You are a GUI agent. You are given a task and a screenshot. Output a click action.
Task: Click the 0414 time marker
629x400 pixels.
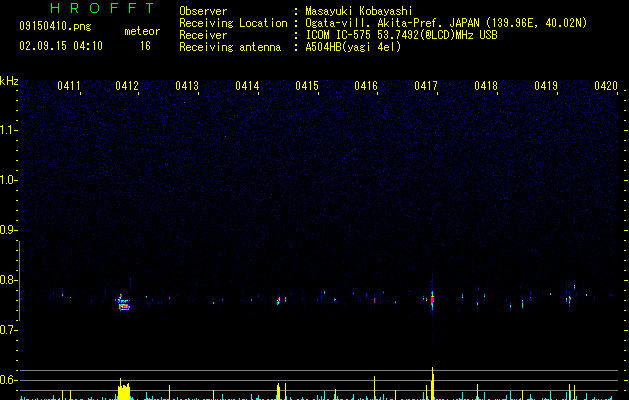click(247, 86)
